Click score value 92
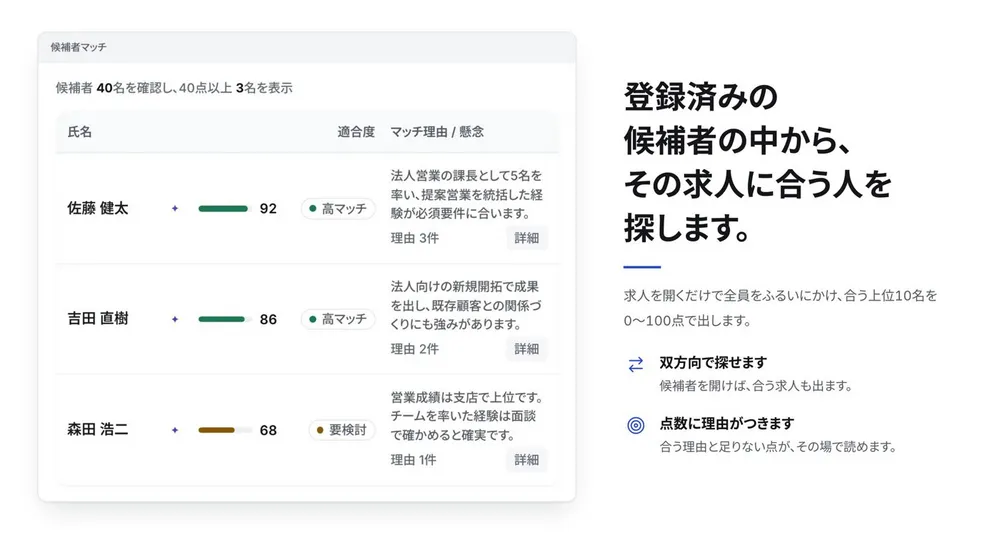 pos(268,209)
